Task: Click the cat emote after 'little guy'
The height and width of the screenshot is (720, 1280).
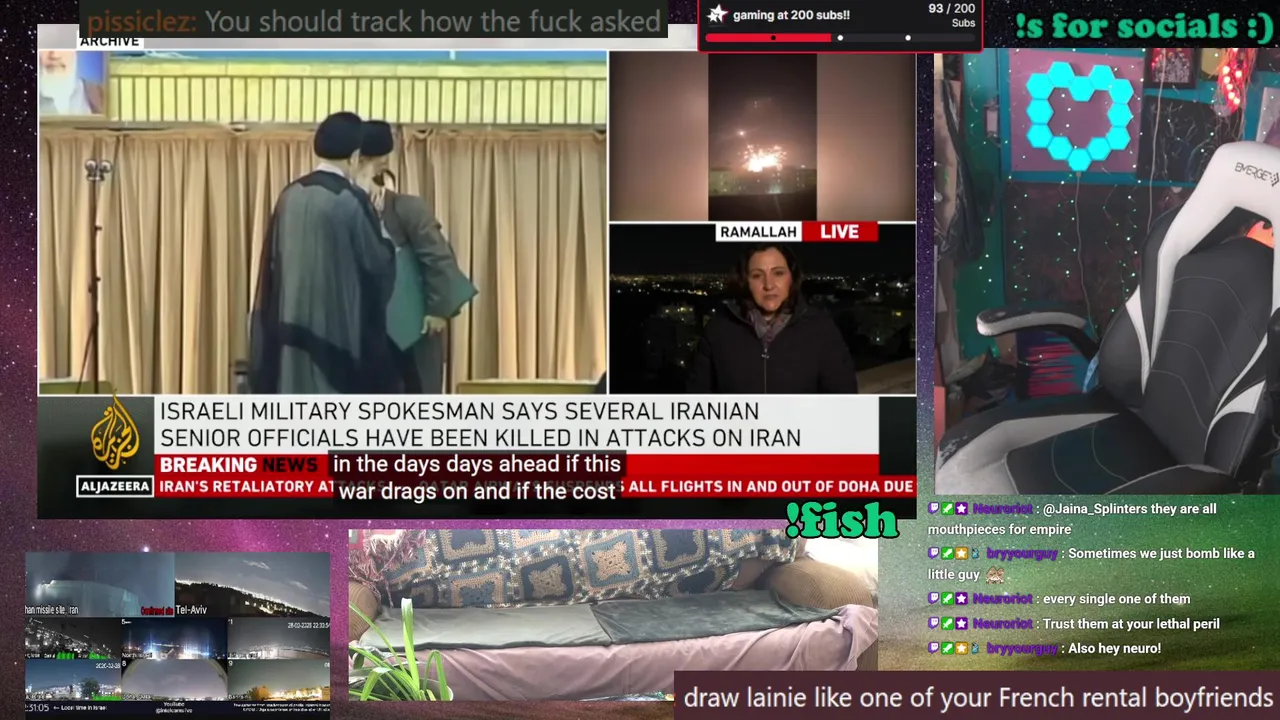Action: [x=995, y=575]
